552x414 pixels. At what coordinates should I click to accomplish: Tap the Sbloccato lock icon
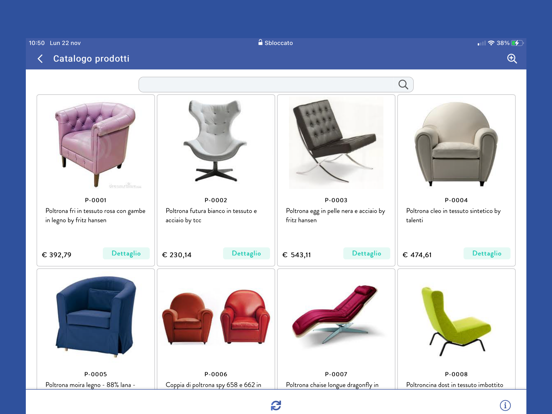click(x=260, y=42)
